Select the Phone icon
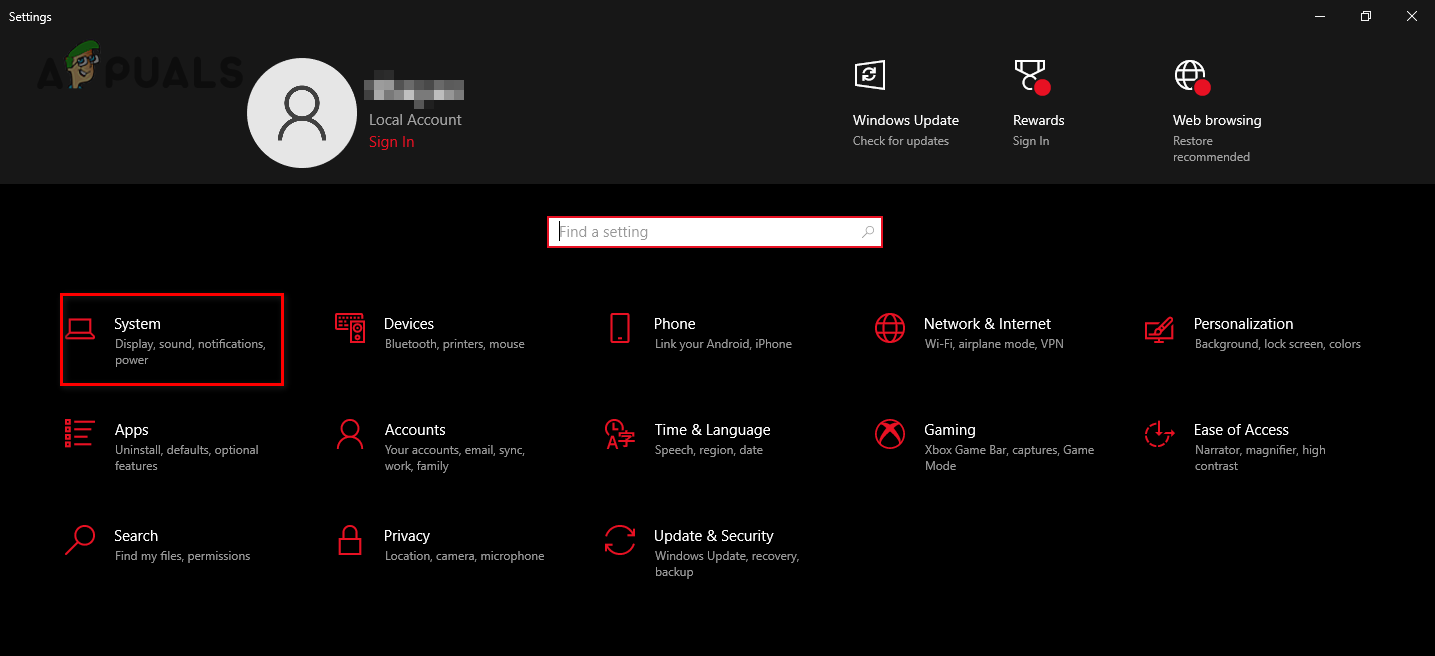 click(620, 328)
